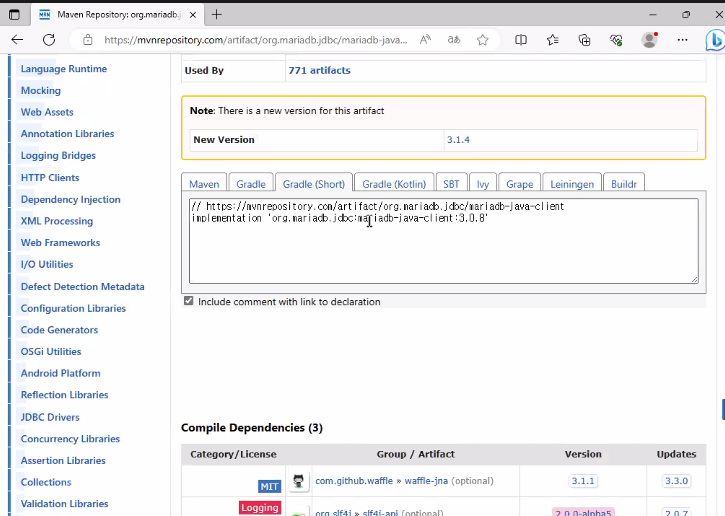Click the textarea resize grip corner
725x516 pixels.
click(694, 279)
